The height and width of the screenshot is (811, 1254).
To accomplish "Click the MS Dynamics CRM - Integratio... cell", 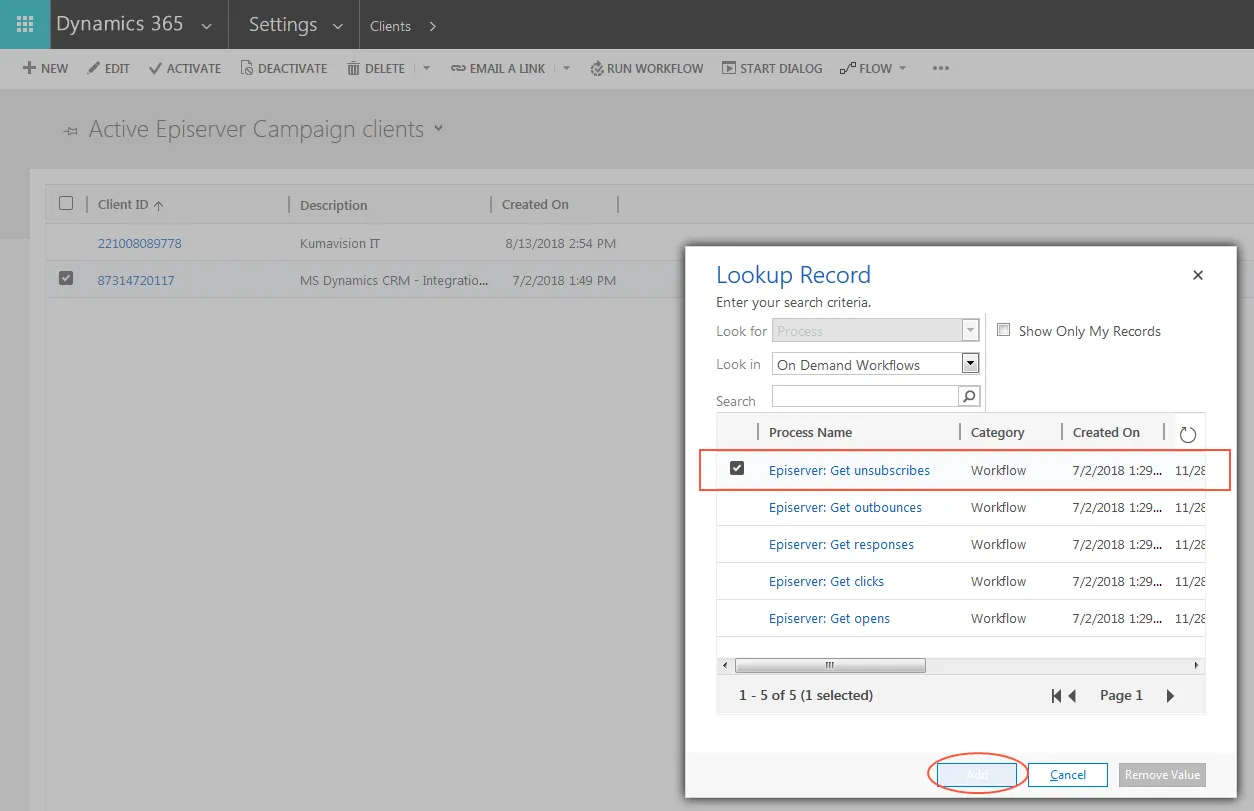I will 394,280.
